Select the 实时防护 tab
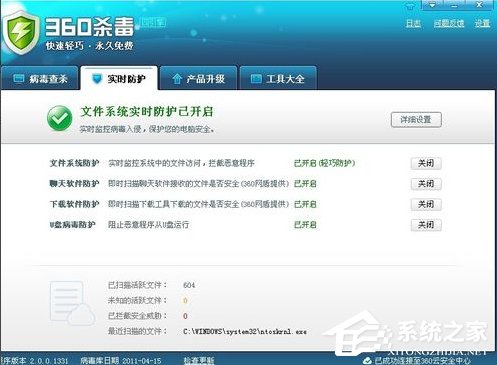Image resolution: width=497 pixels, height=365 pixels. point(119,79)
